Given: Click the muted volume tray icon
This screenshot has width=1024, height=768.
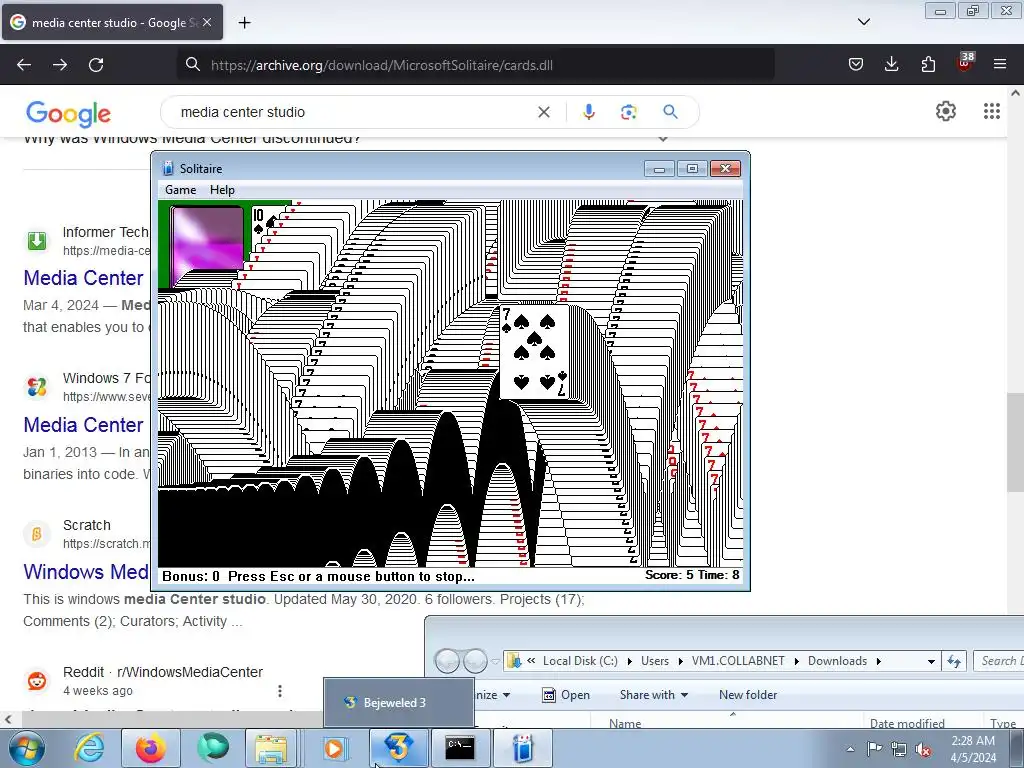Looking at the screenshot, I should [923, 750].
